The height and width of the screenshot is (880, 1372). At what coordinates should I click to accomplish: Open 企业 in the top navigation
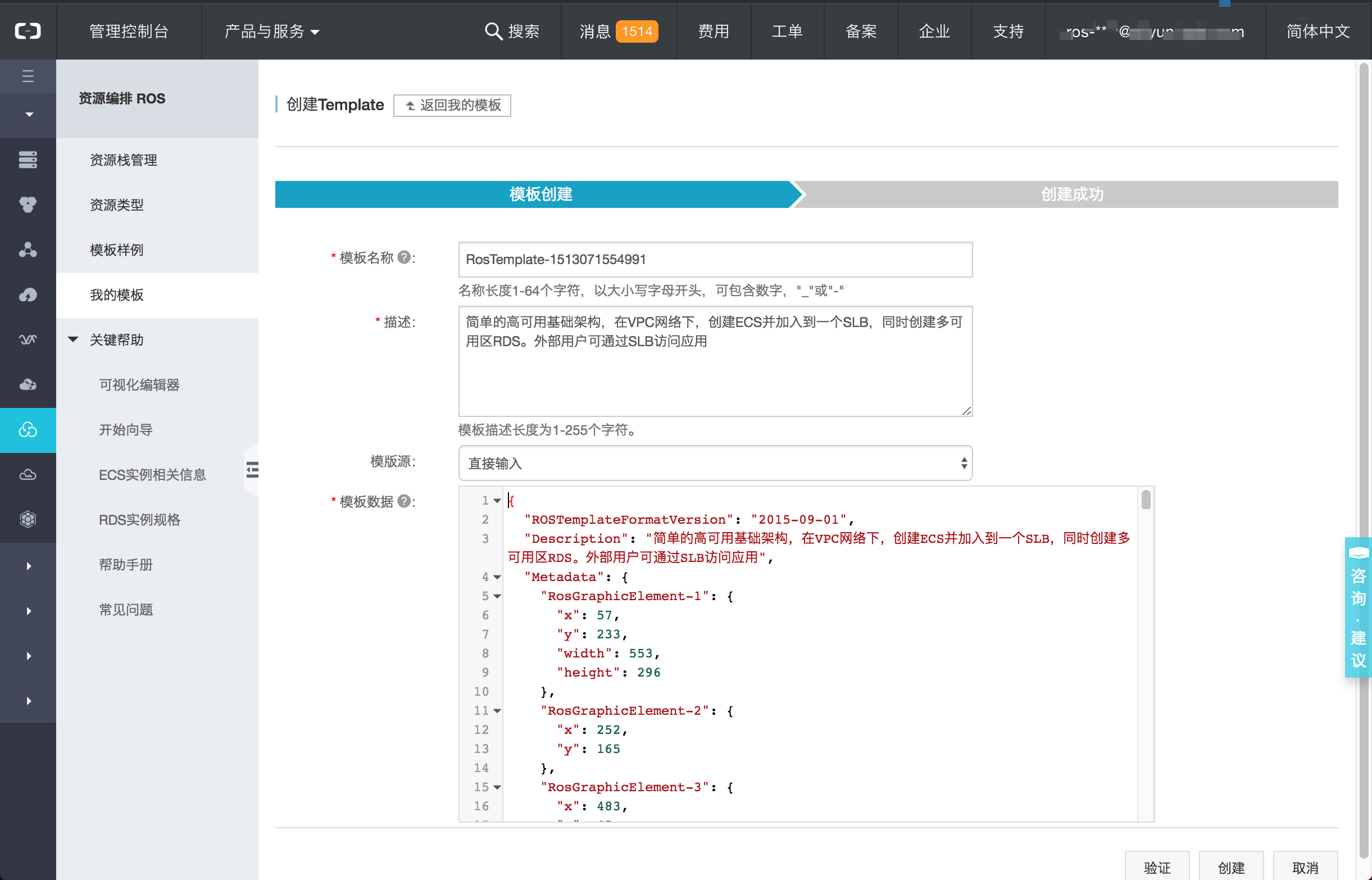pos(934,31)
